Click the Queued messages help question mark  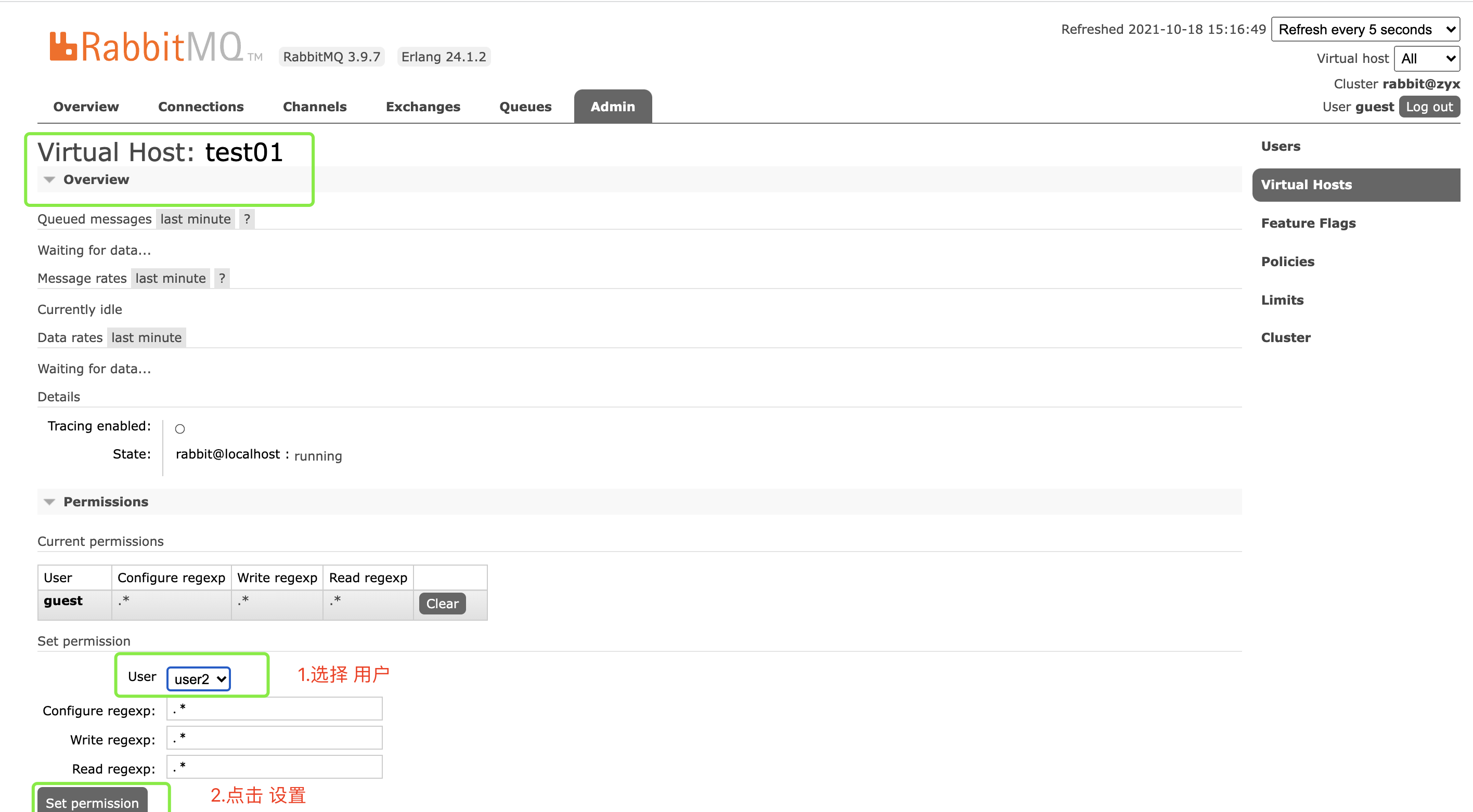247,219
